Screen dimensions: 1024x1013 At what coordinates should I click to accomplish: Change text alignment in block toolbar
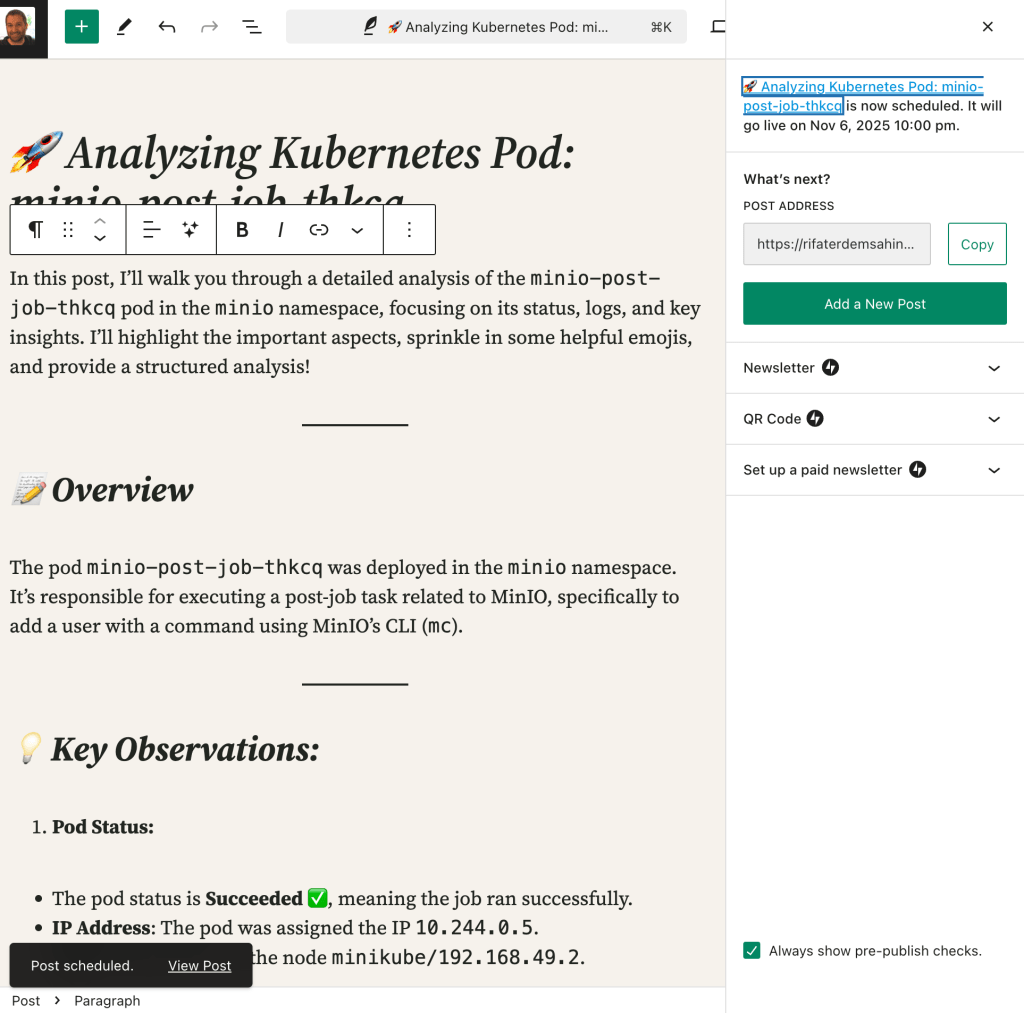(152, 230)
